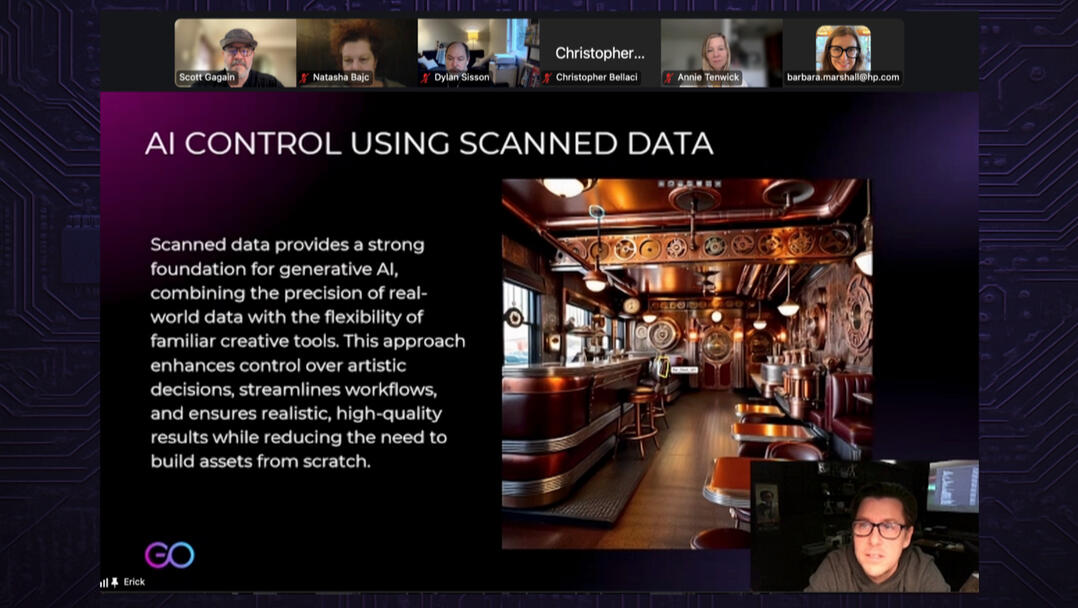Click the 'Annie Tenwick' name label
This screenshot has width=1078, height=608.
(x=708, y=77)
